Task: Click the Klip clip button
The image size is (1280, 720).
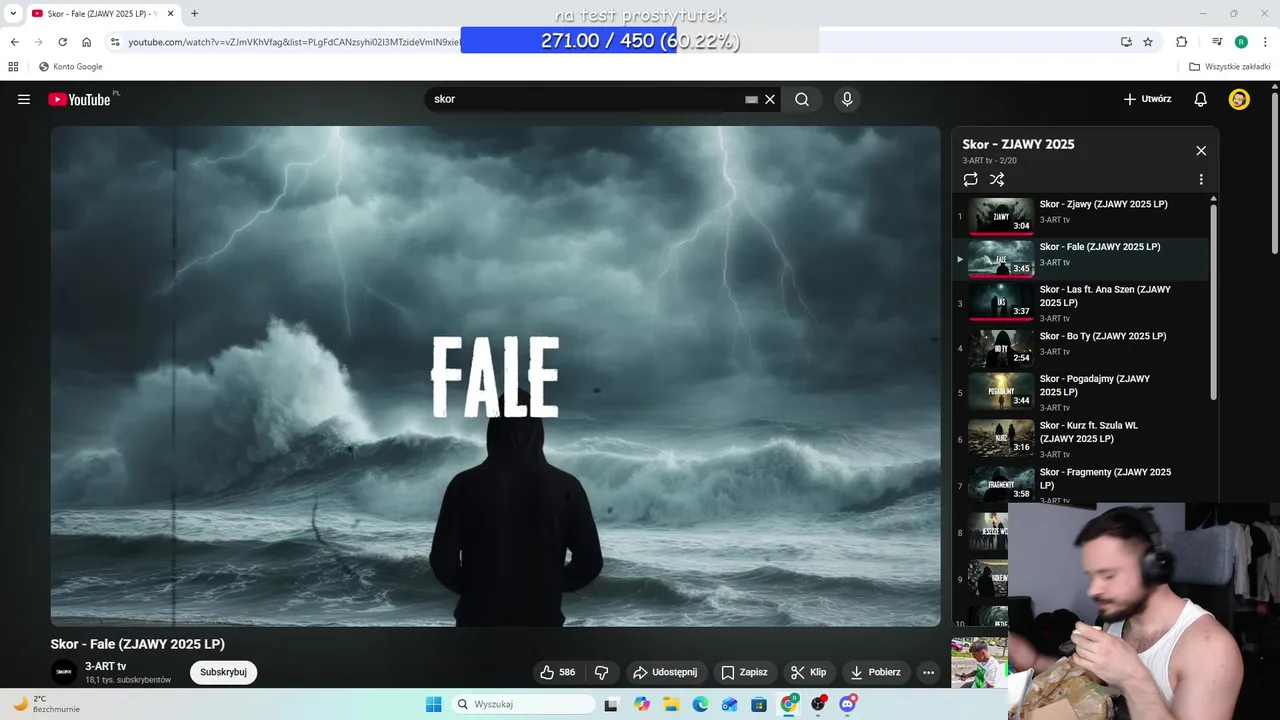Action: [808, 672]
